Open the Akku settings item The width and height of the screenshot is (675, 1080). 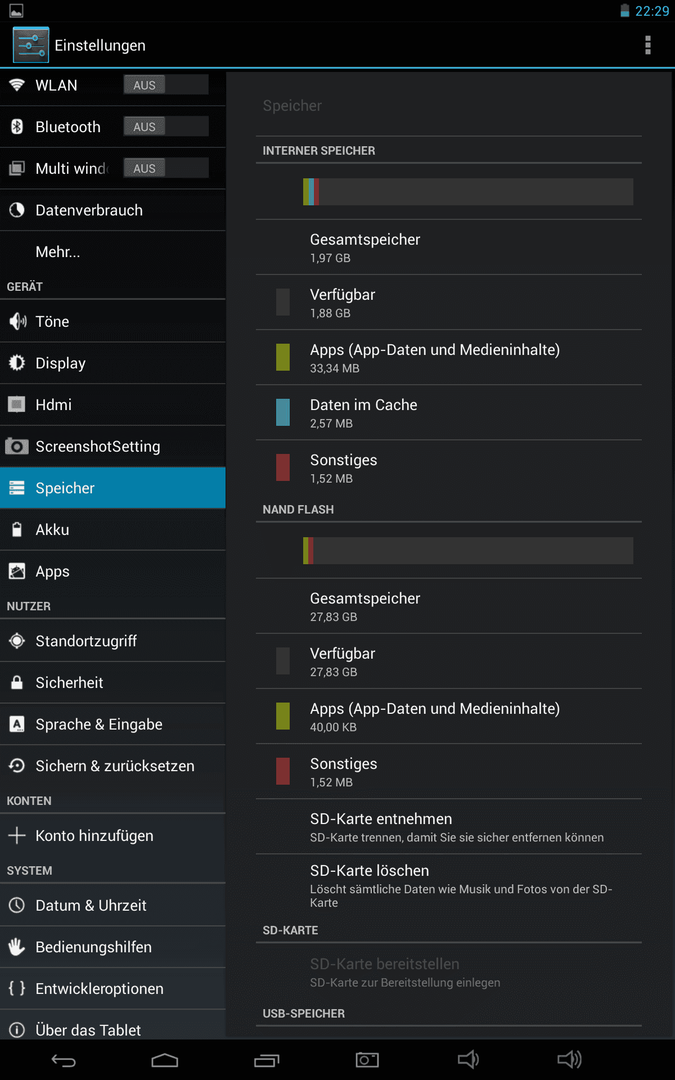coord(113,530)
